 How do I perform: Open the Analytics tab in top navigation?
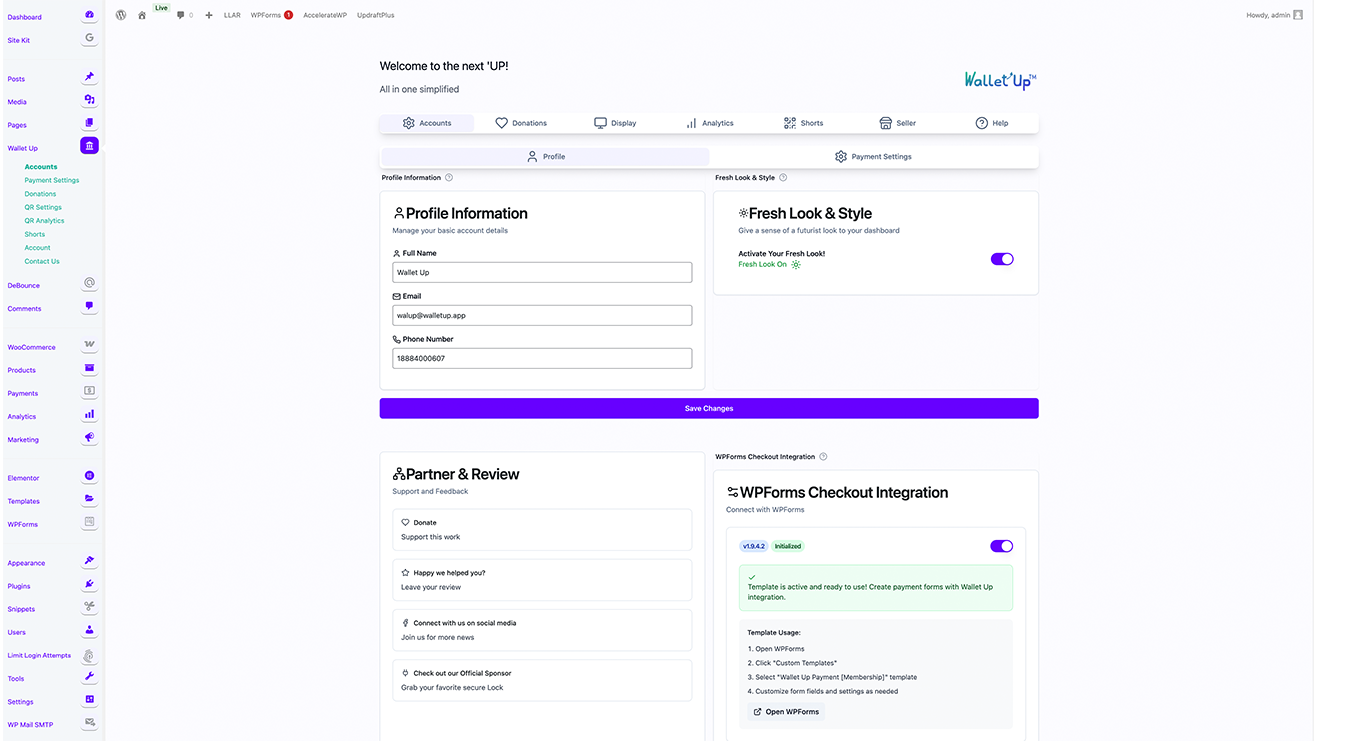[x=709, y=123]
